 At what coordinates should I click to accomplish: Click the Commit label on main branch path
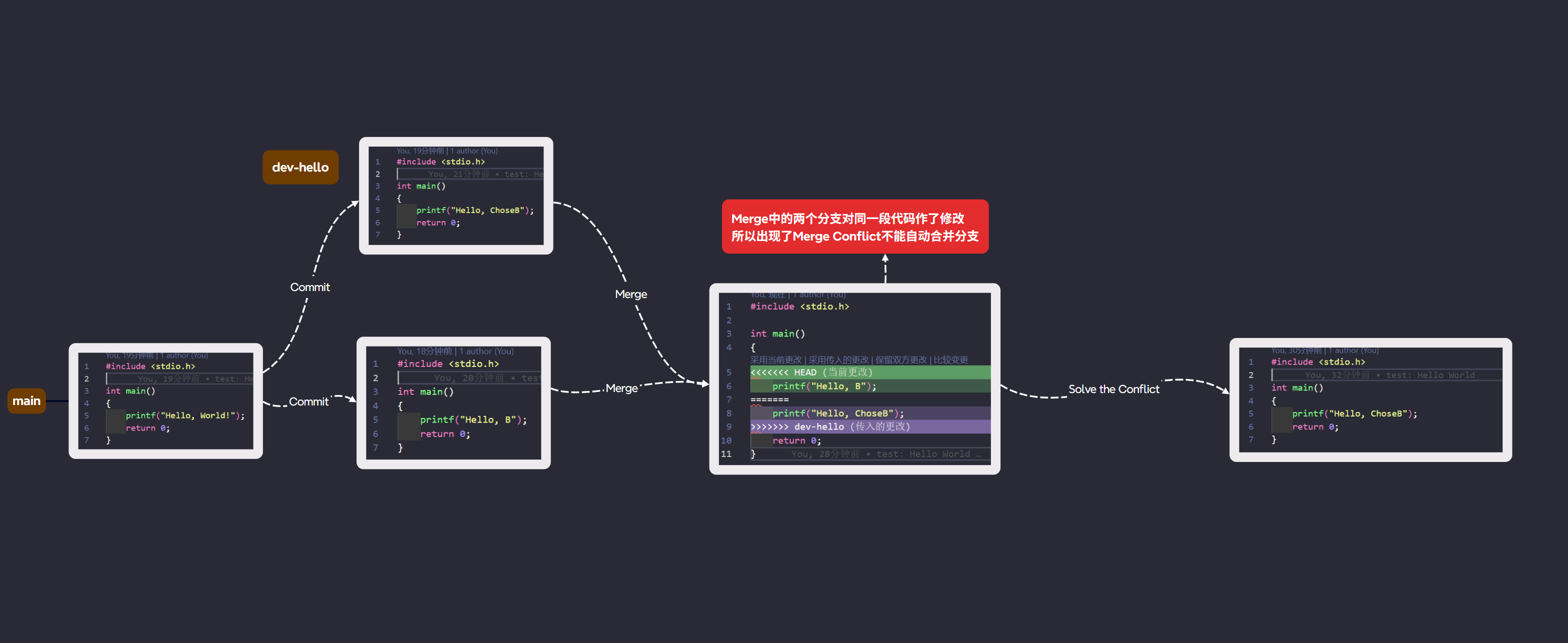point(308,402)
